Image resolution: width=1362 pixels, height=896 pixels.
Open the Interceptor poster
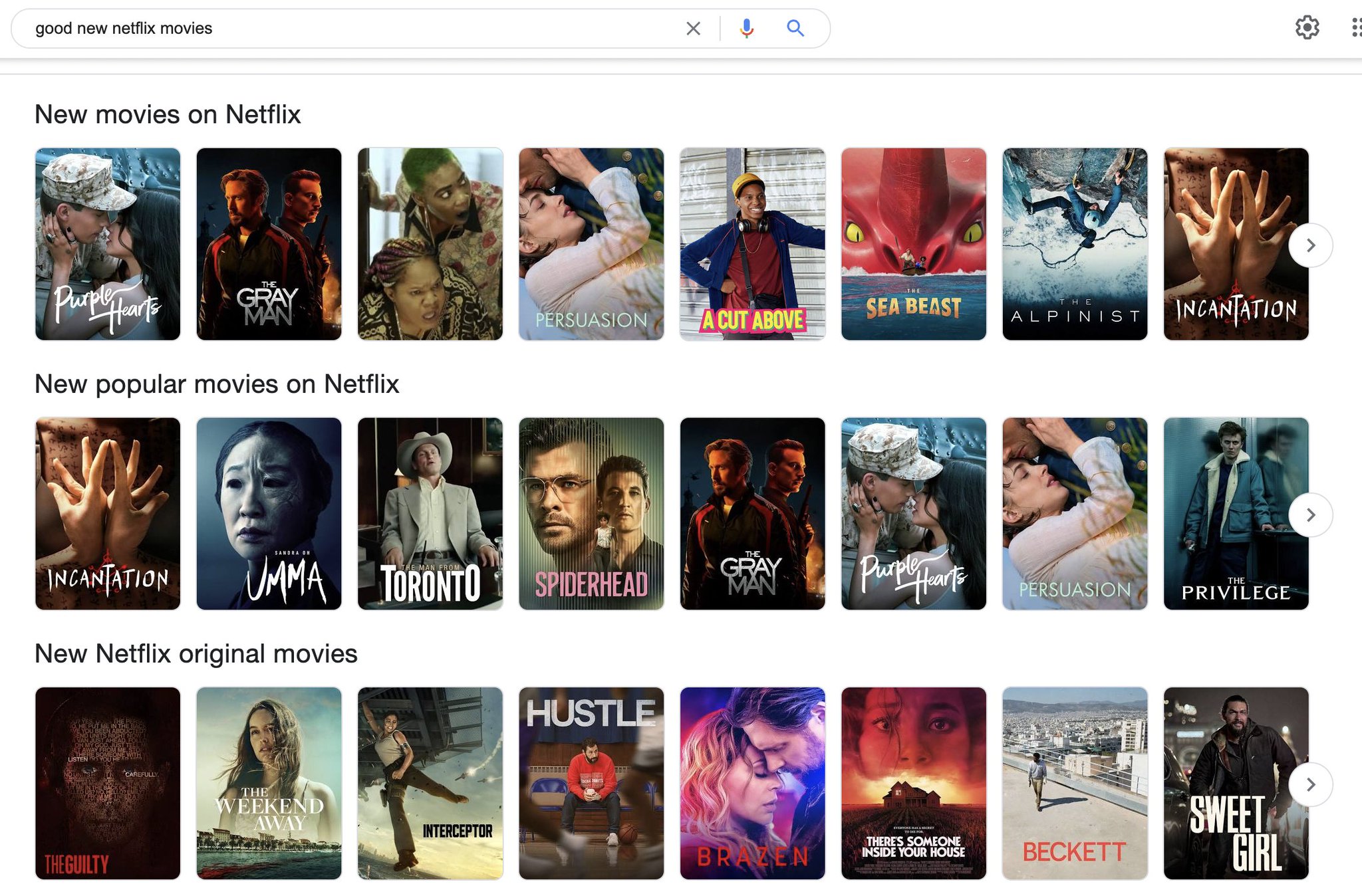(430, 783)
